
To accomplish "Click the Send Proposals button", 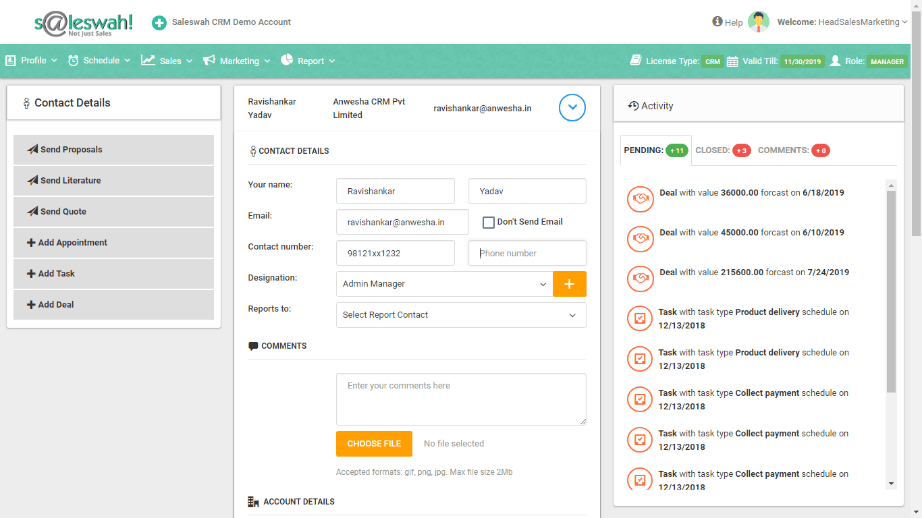I will coord(113,149).
